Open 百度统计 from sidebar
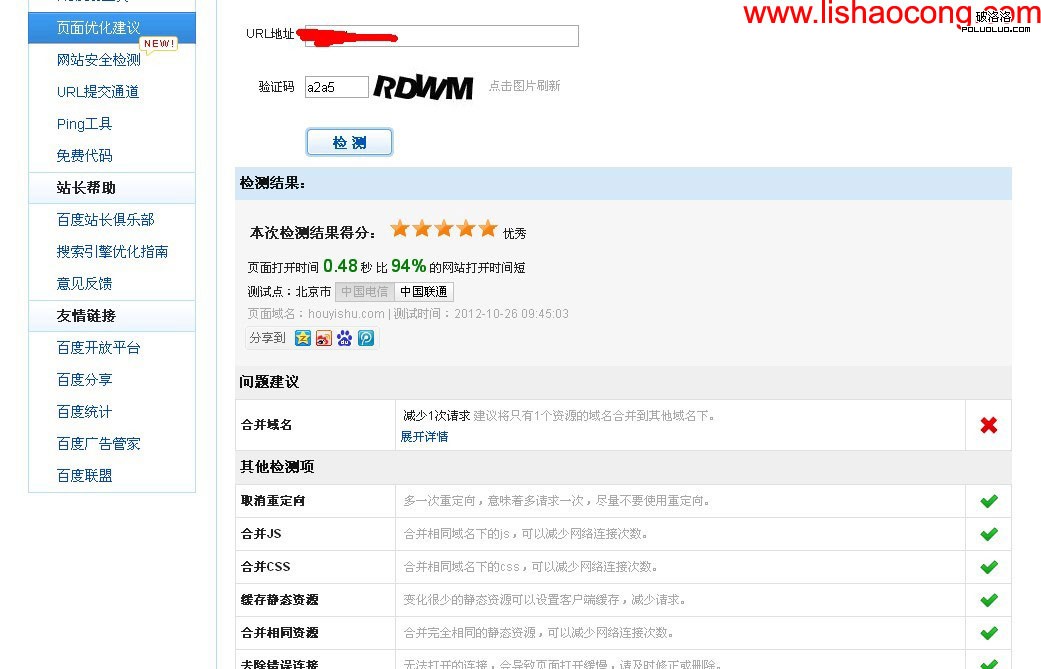The width and height of the screenshot is (1041, 669). coord(85,411)
